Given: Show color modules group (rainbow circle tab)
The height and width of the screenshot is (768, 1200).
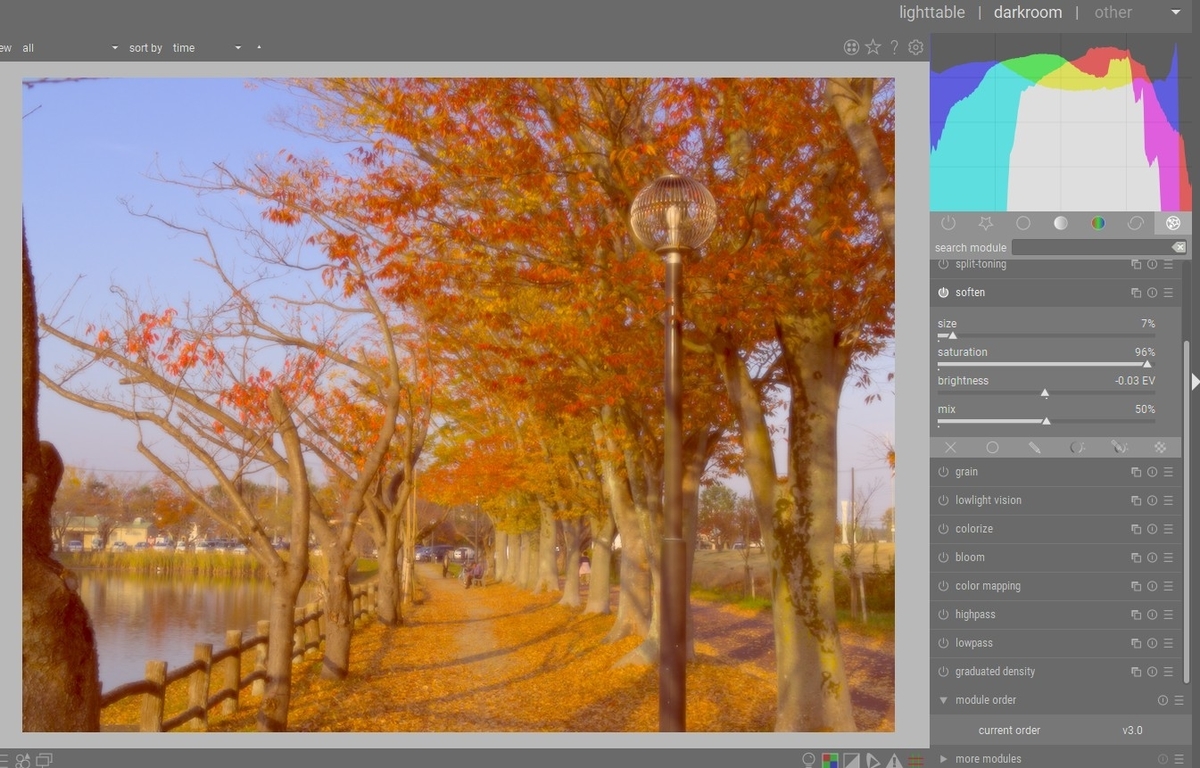Looking at the screenshot, I should [1098, 223].
